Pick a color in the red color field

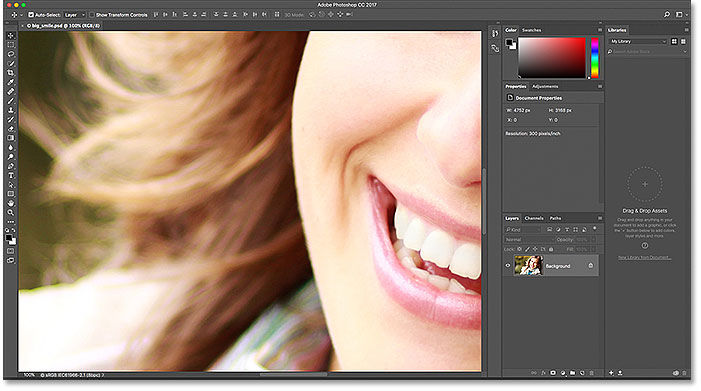(x=552, y=58)
